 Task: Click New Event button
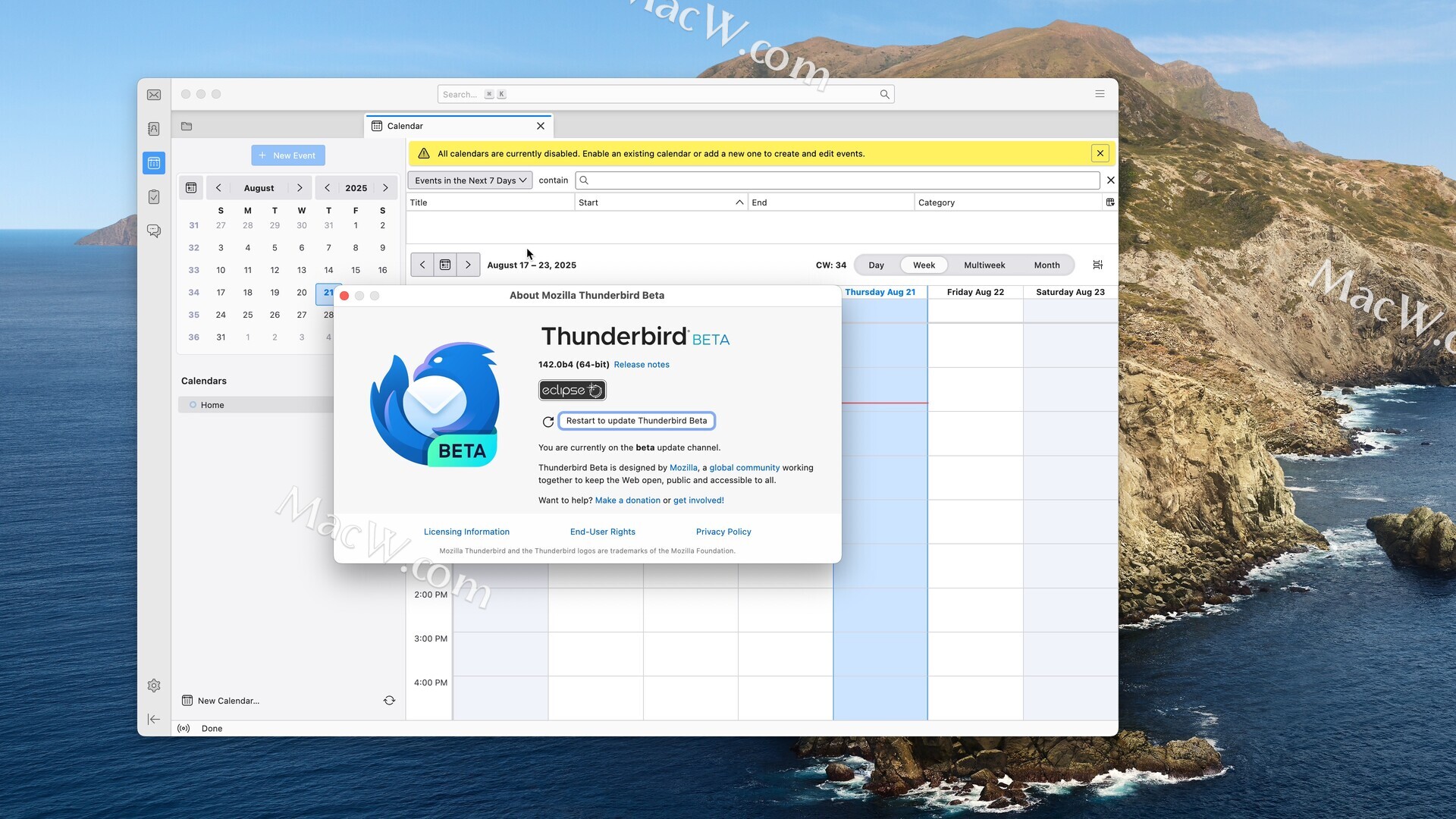tap(288, 155)
